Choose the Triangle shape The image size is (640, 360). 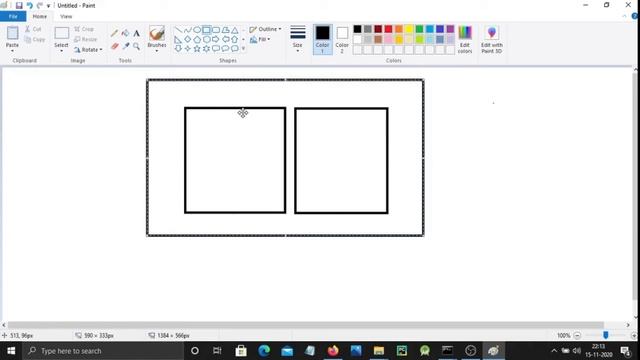point(235,30)
